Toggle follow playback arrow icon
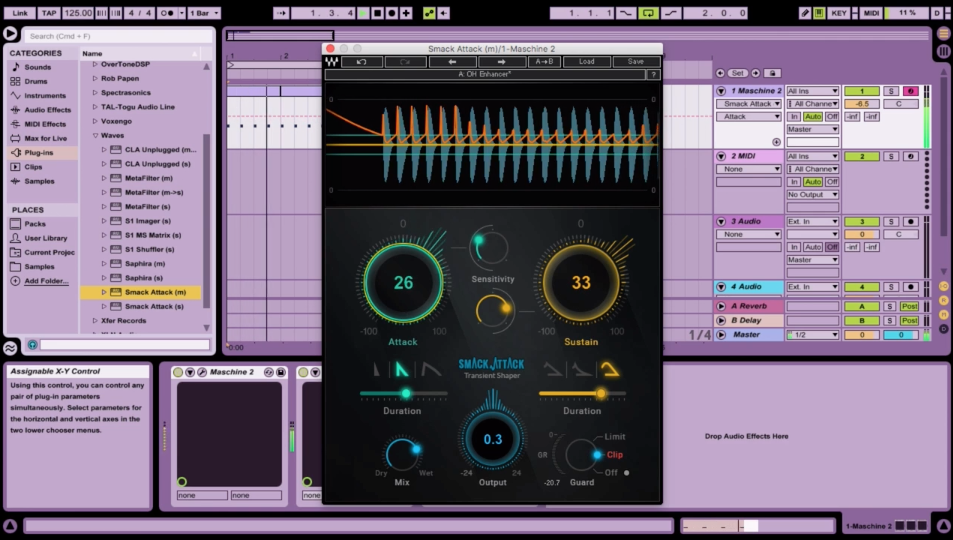The image size is (953, 540). (x=280, y=13)
